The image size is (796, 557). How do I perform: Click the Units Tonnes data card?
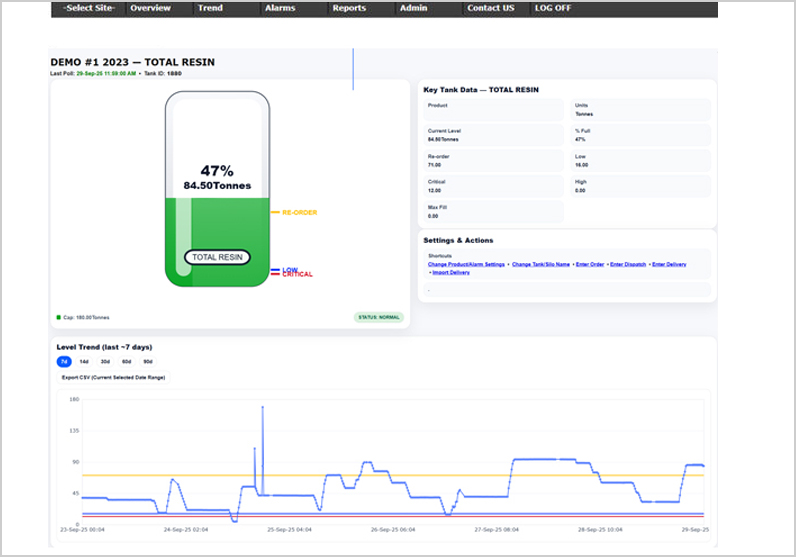click(641, 110)
